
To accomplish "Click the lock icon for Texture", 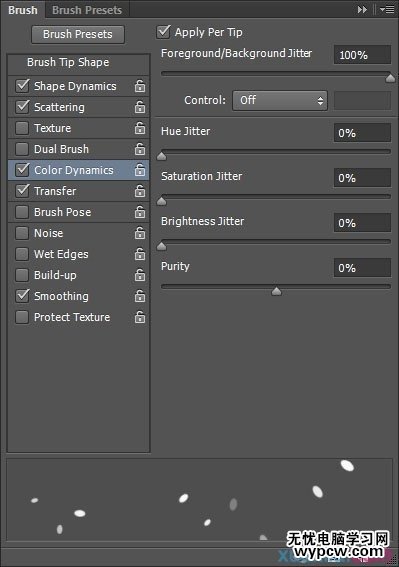I will point(140,128).
